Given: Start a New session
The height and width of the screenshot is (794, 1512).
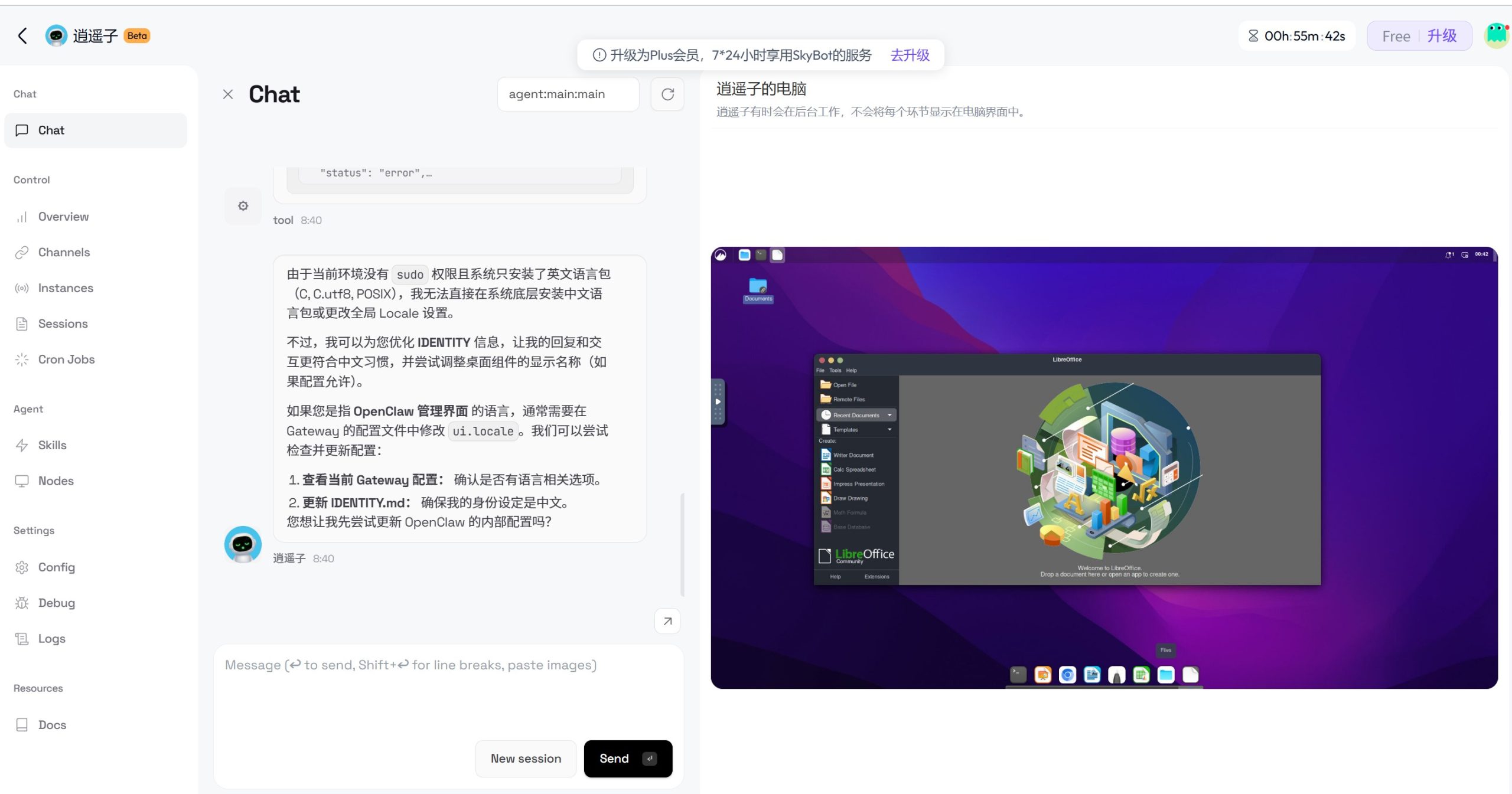Looking at the screenshot, I should (x=525, y=758).
